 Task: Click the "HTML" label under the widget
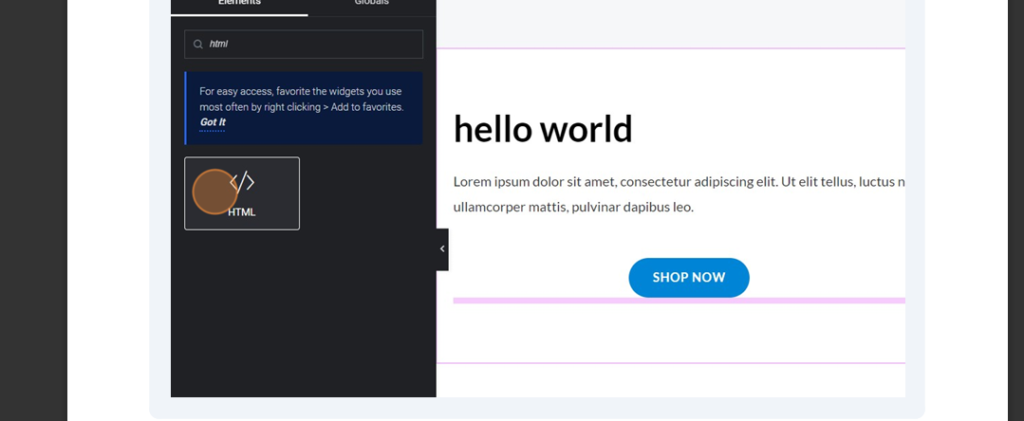point(242,212)
